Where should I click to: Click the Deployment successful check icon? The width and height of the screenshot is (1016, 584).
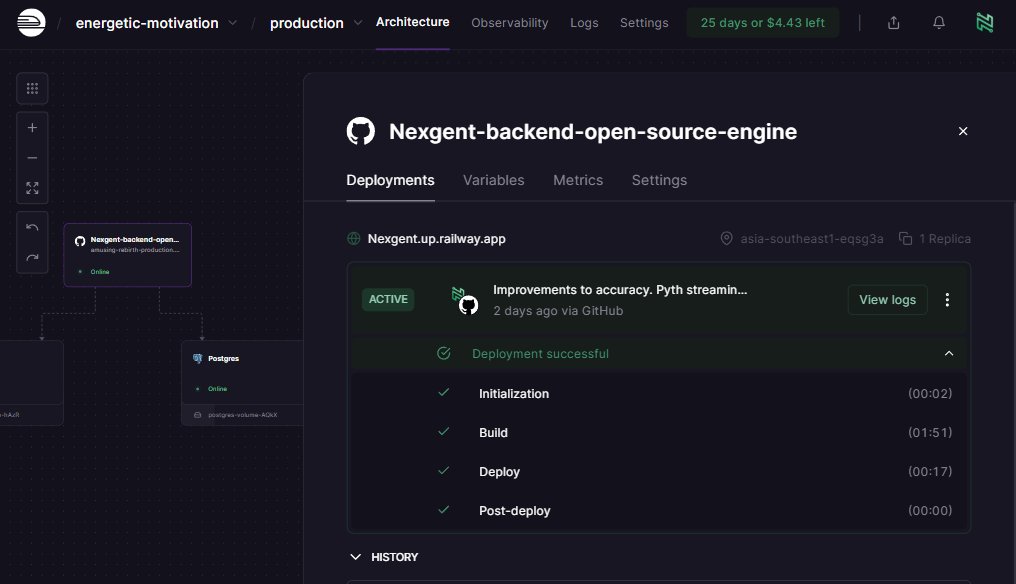pyautogui.click(x=443, y=353)
